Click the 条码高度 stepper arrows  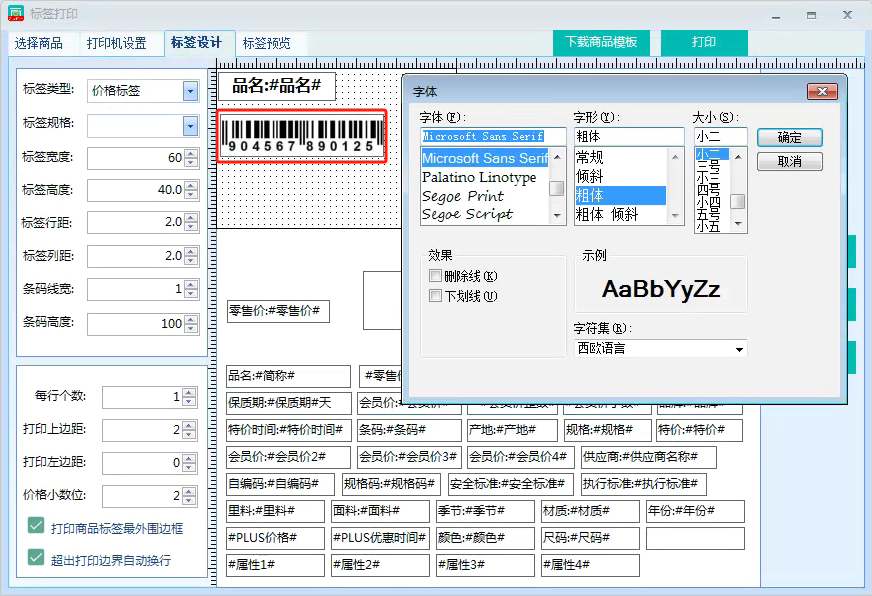[x=191, y=324]
